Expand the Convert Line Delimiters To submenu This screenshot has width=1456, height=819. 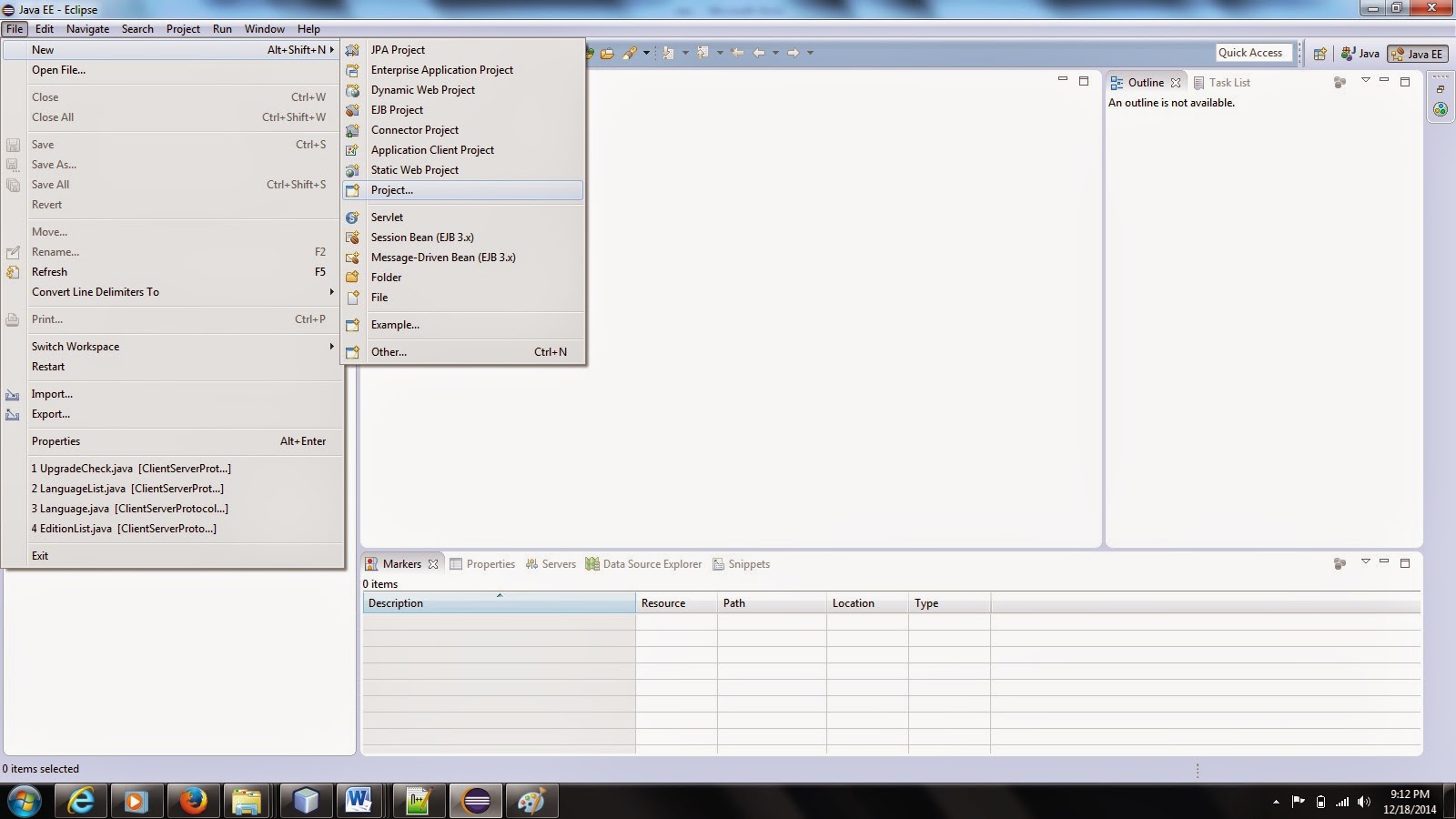coord(173,292)
